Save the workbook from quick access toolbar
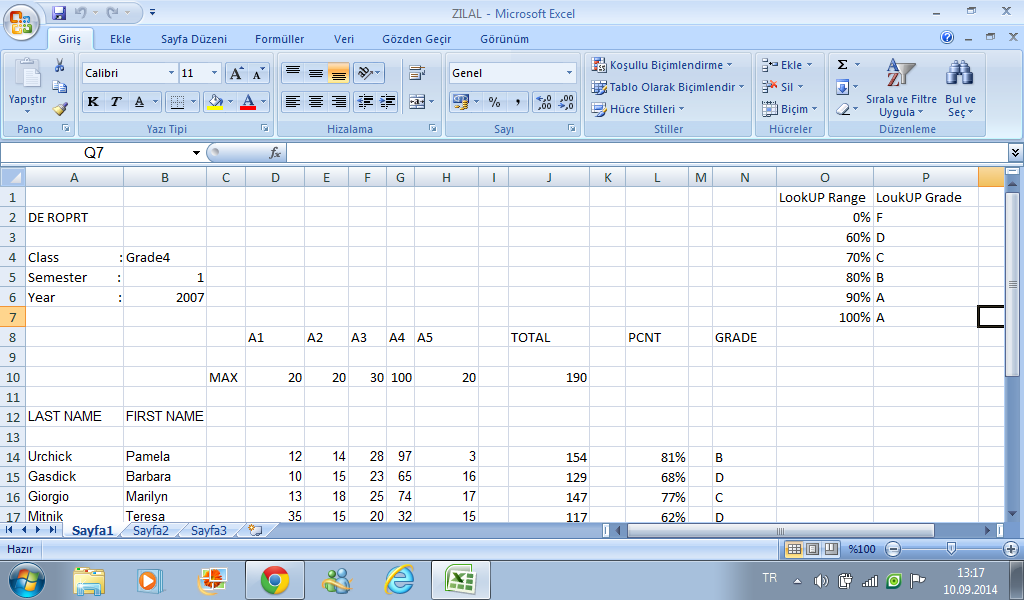Image resolution: width=1024 pixels, height=600 pixels. click(x=59, y=12)
